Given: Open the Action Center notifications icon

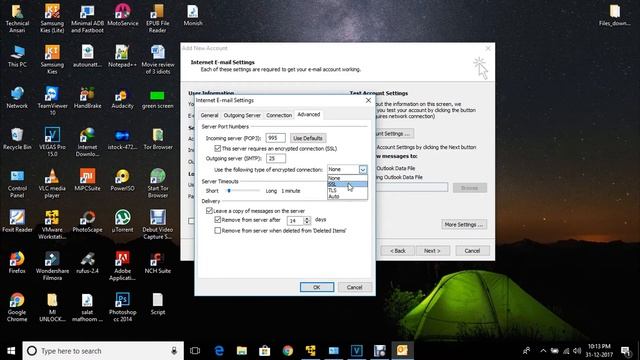Looking at the screenshot, I should [625, 351].
